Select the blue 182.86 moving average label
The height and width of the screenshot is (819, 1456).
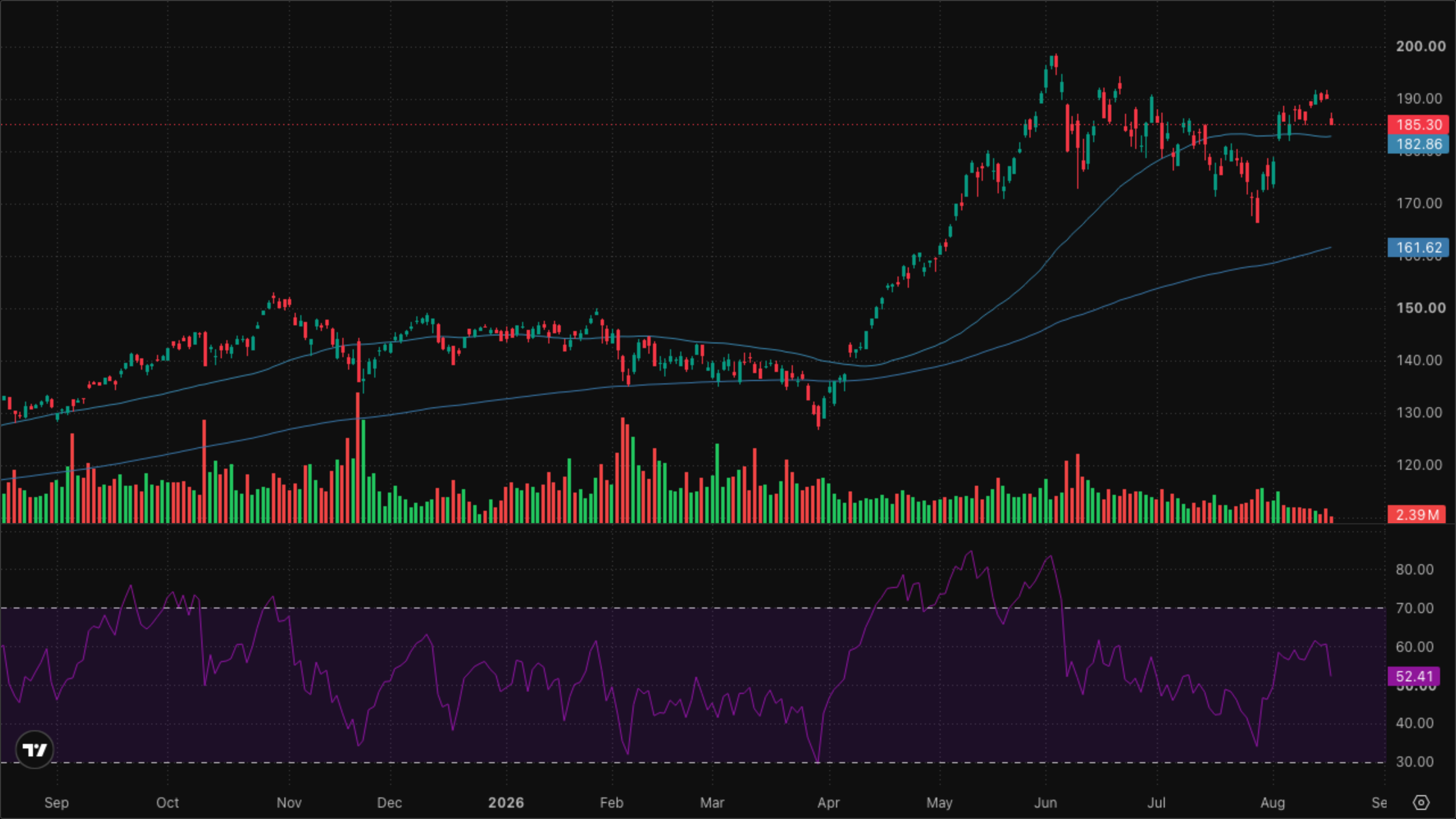[1418, 144]
